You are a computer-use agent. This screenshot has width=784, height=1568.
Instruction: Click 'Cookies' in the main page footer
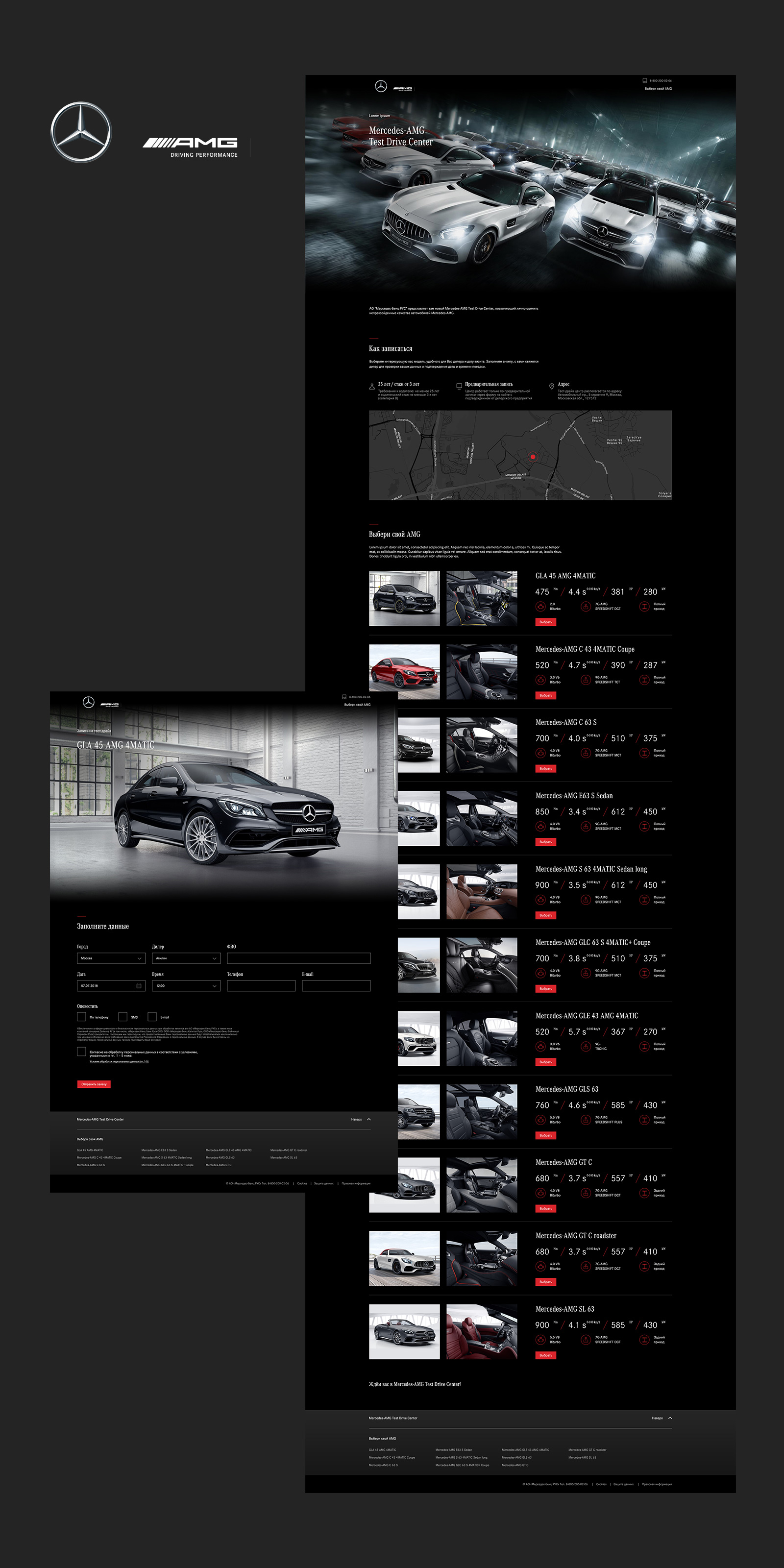click(601, 1484)
